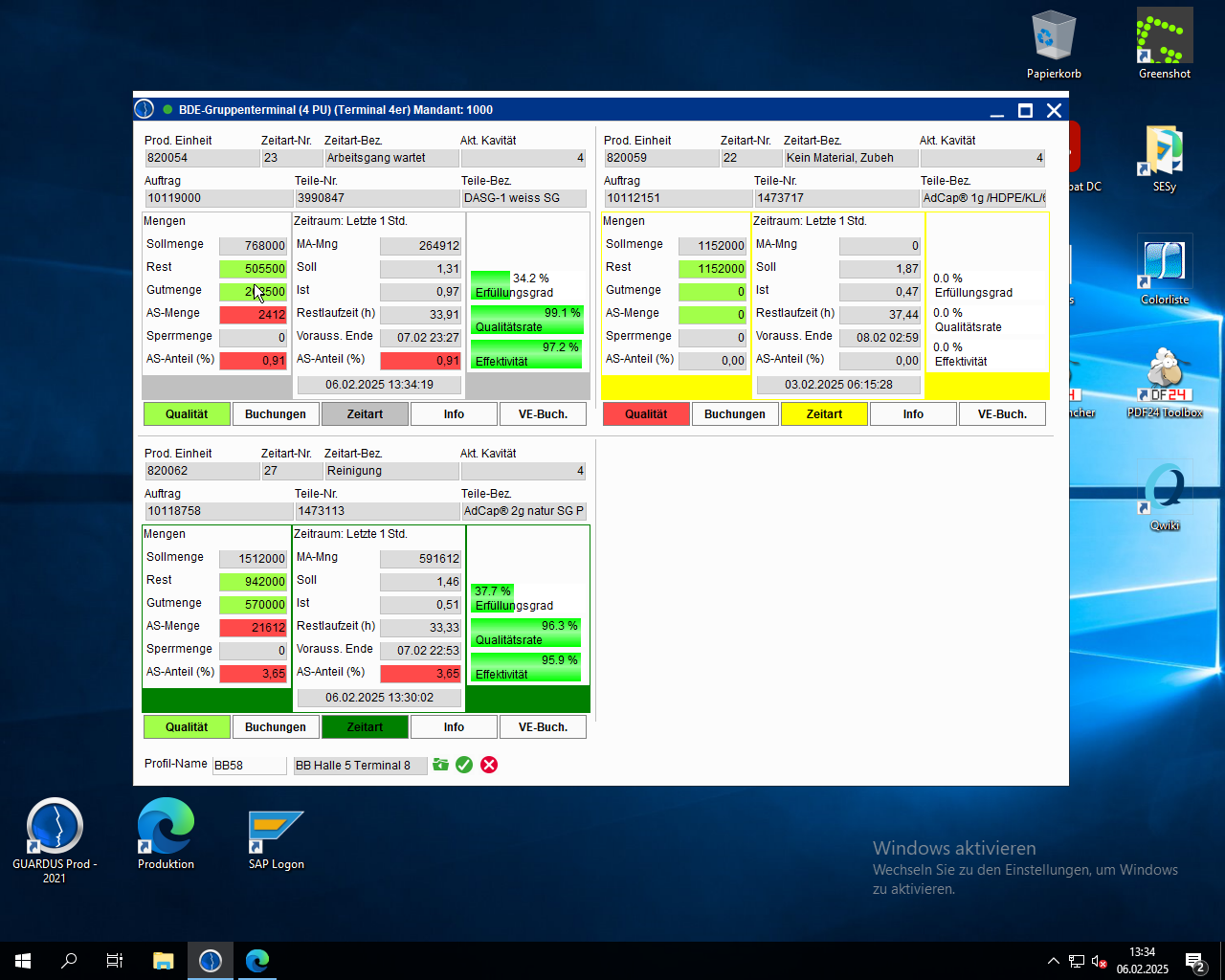1225x980 pixels.
Task: Open PDF24 Toolbox desktop icon
Action: tap(1164, 383)
